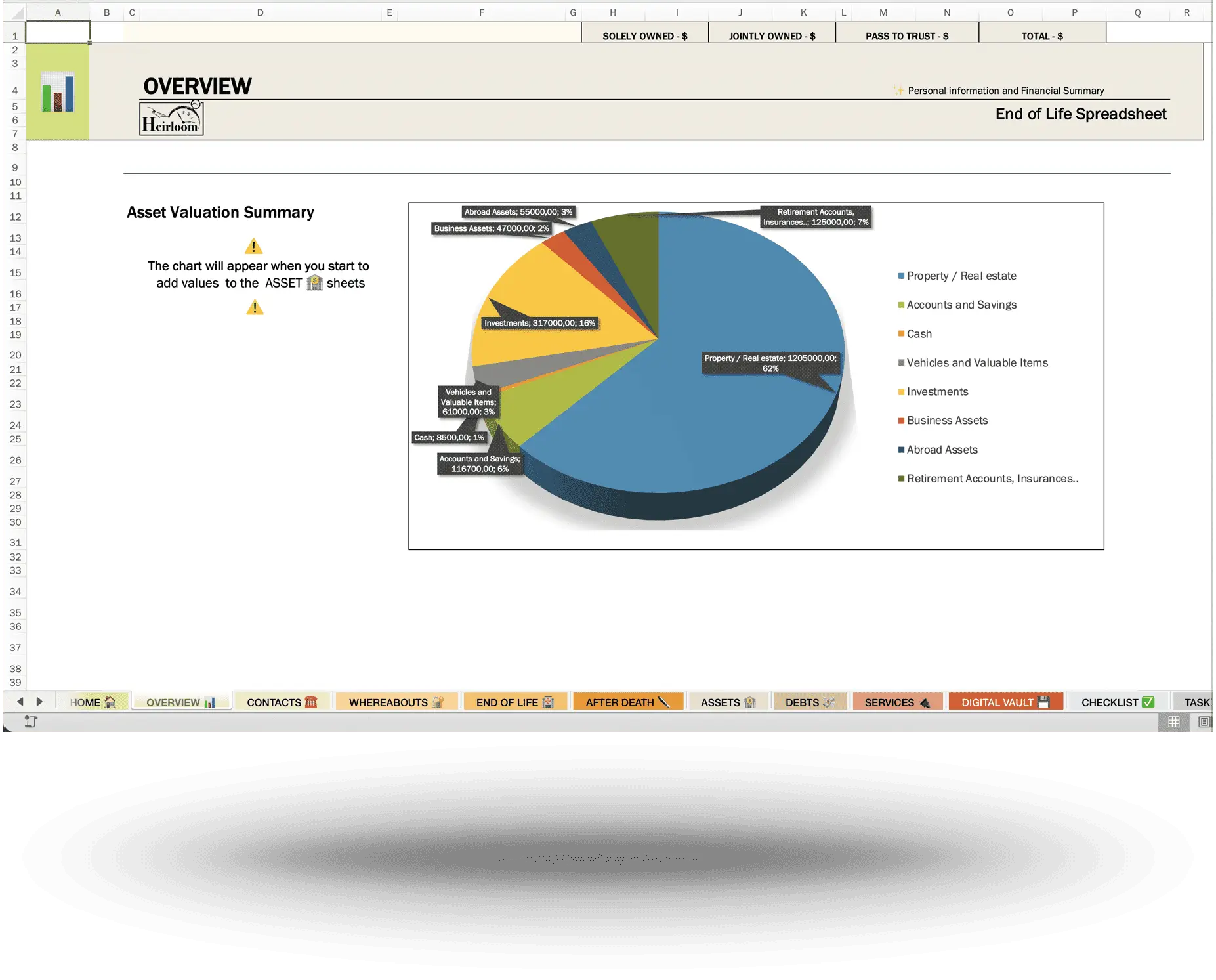This screenshot has width=1216, height=980.
Task: Click the bank building icon on the ASSETS tab
Action: coord(749,702)
